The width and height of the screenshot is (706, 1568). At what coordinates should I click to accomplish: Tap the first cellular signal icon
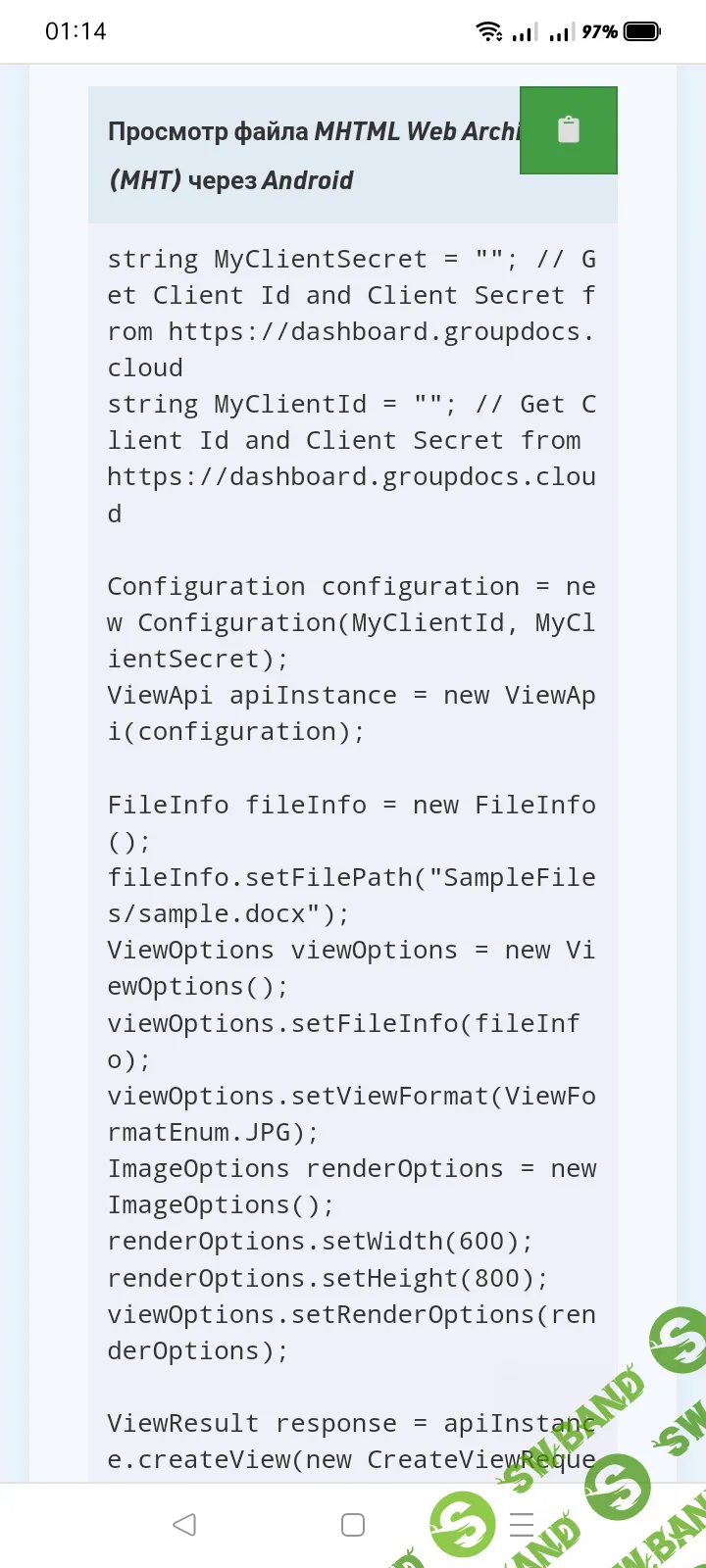[x=524, y=33]
